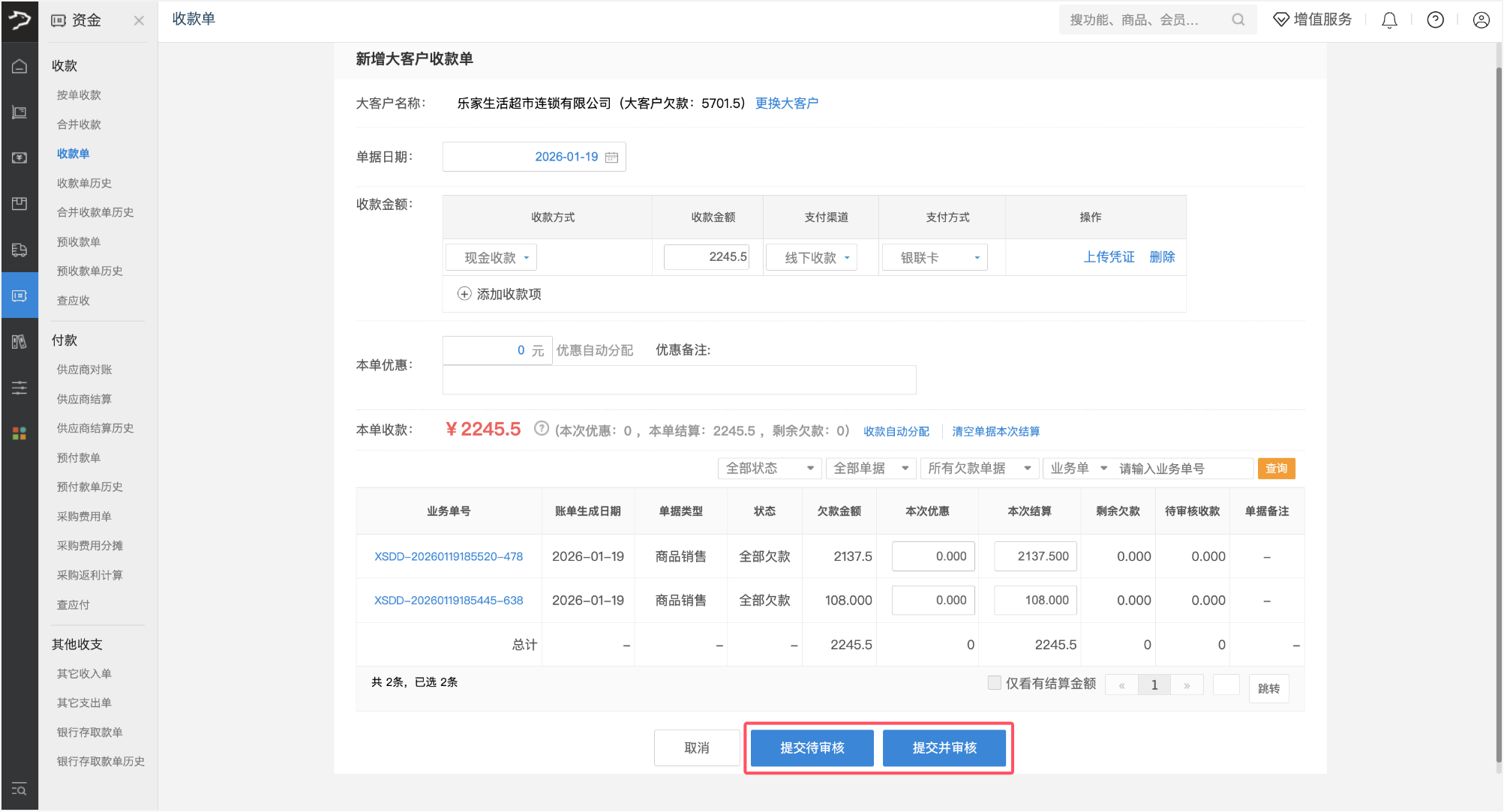This screenshot has width=1504, height=812.
Task: Click the search magnifier icon in top bar
Action: coord(1238,20)
